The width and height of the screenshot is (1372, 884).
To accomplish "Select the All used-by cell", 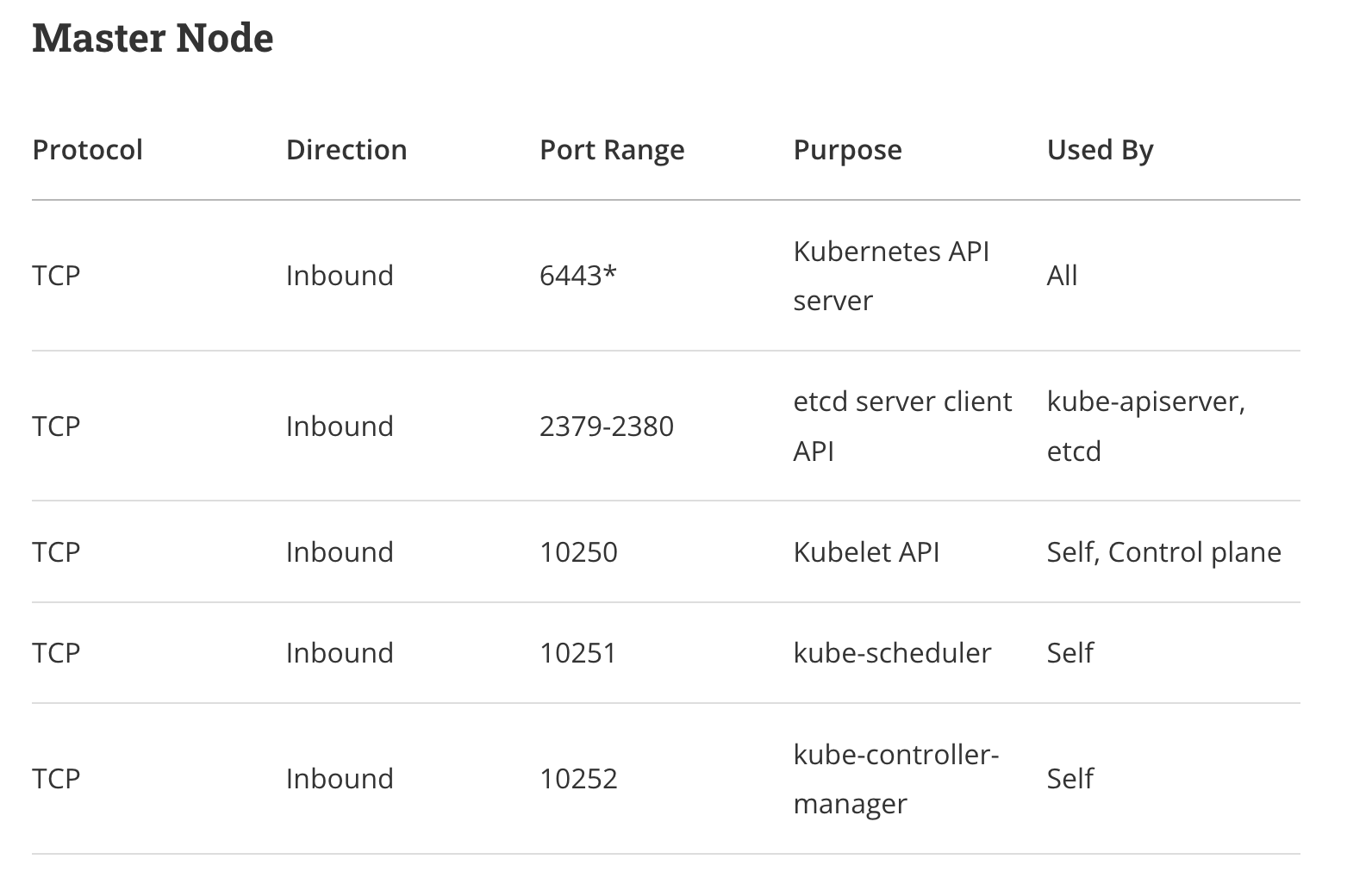I will click(1062, 276).
